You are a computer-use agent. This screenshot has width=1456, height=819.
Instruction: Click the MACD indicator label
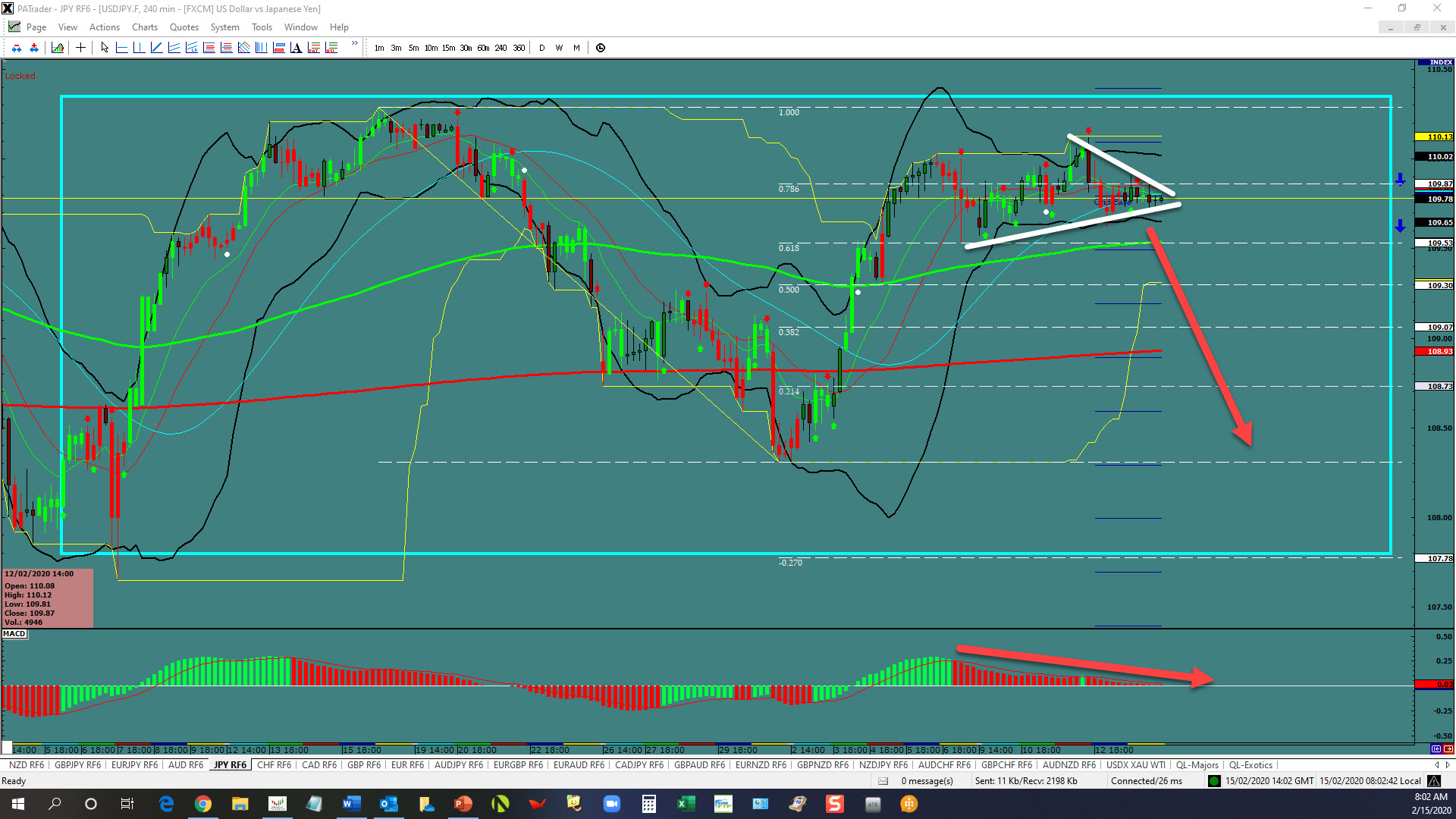tap(14, 634)
